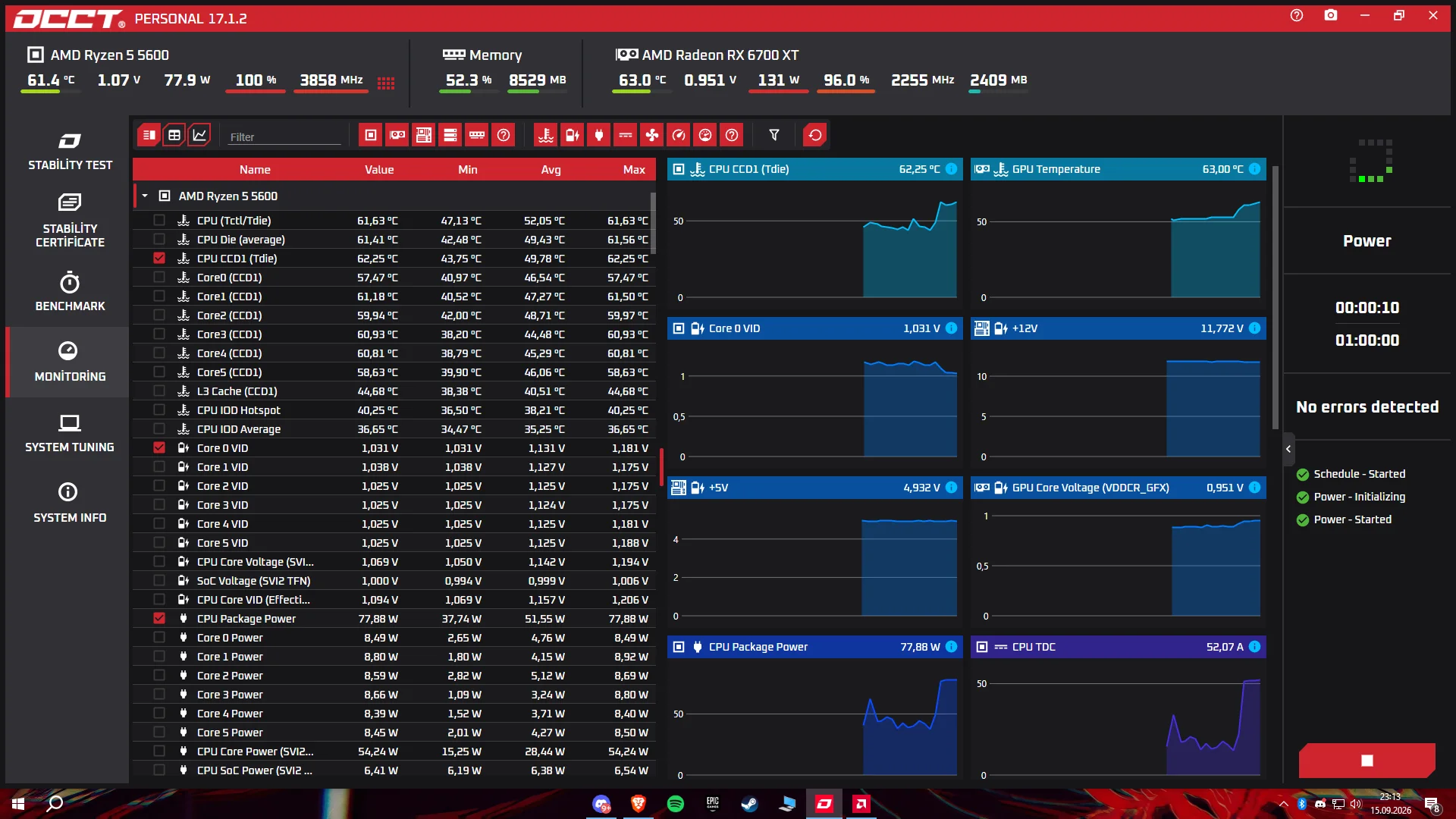The height and width of the screenshot is (819, 1456).
Task: Uncheck the CPU Package Power checkbox
Action: coord(159,619)
